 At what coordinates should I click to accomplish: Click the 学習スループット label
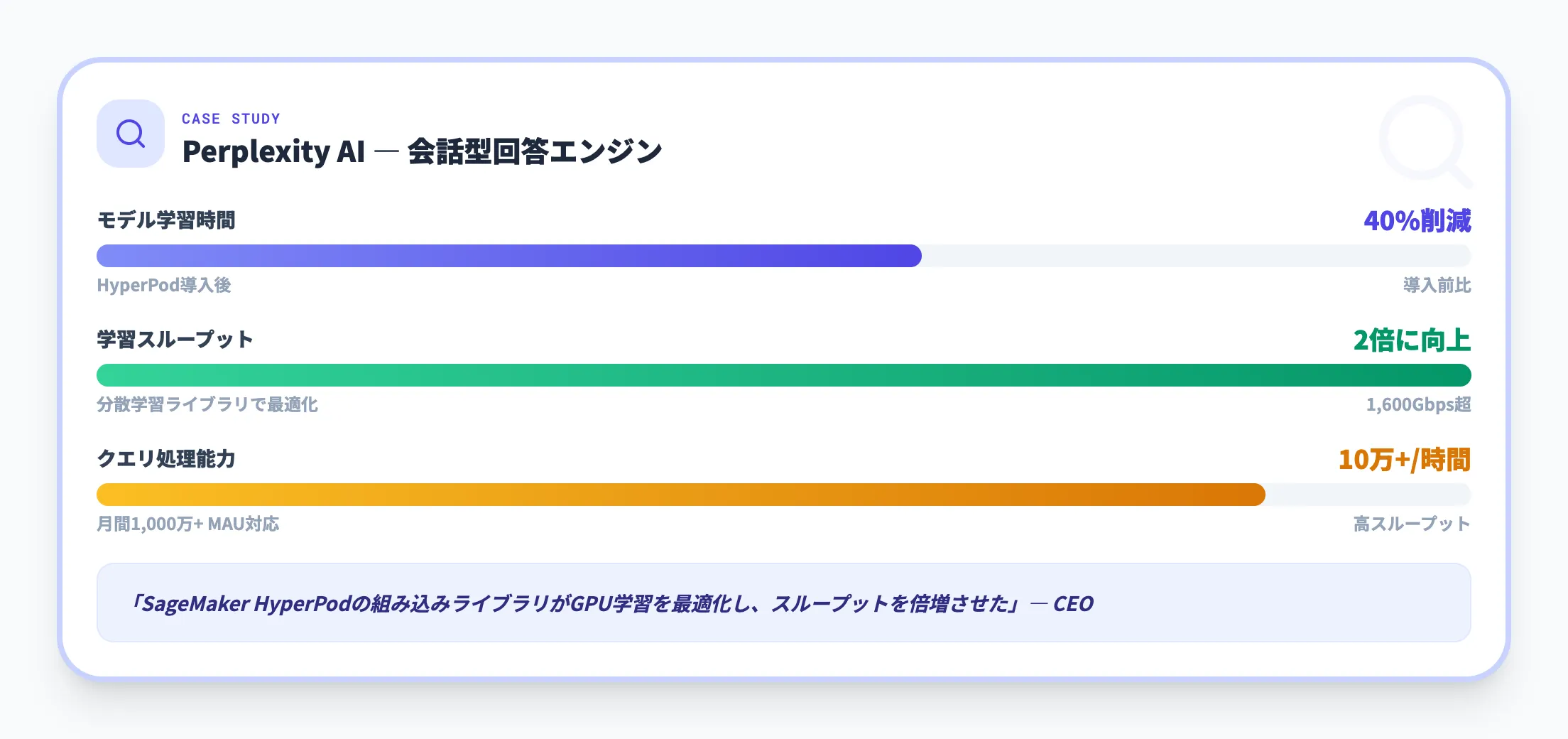175,340
